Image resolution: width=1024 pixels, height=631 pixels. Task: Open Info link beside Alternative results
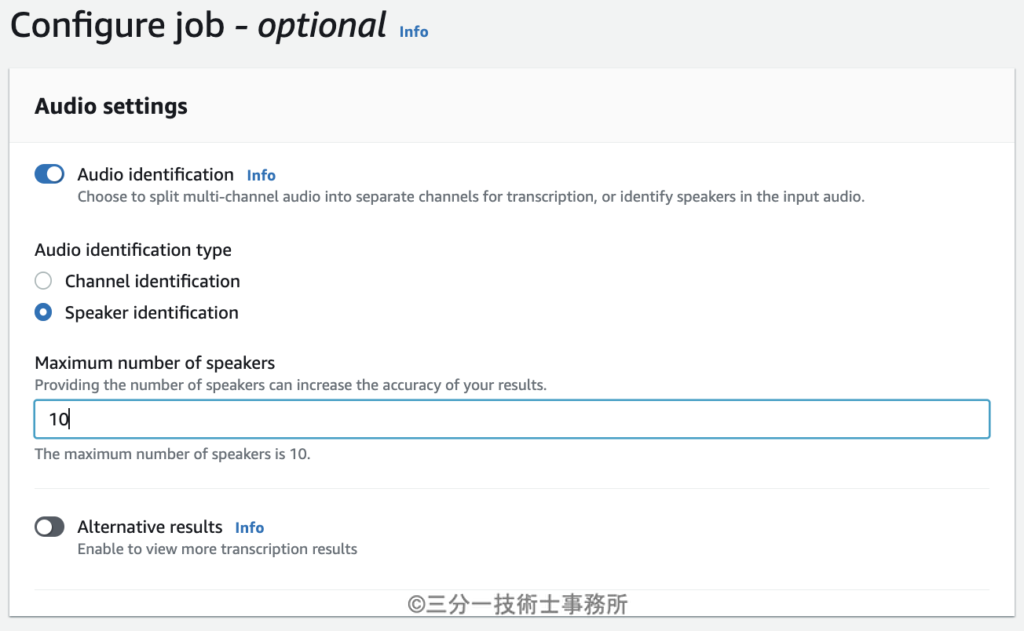[x=249, y=528]
